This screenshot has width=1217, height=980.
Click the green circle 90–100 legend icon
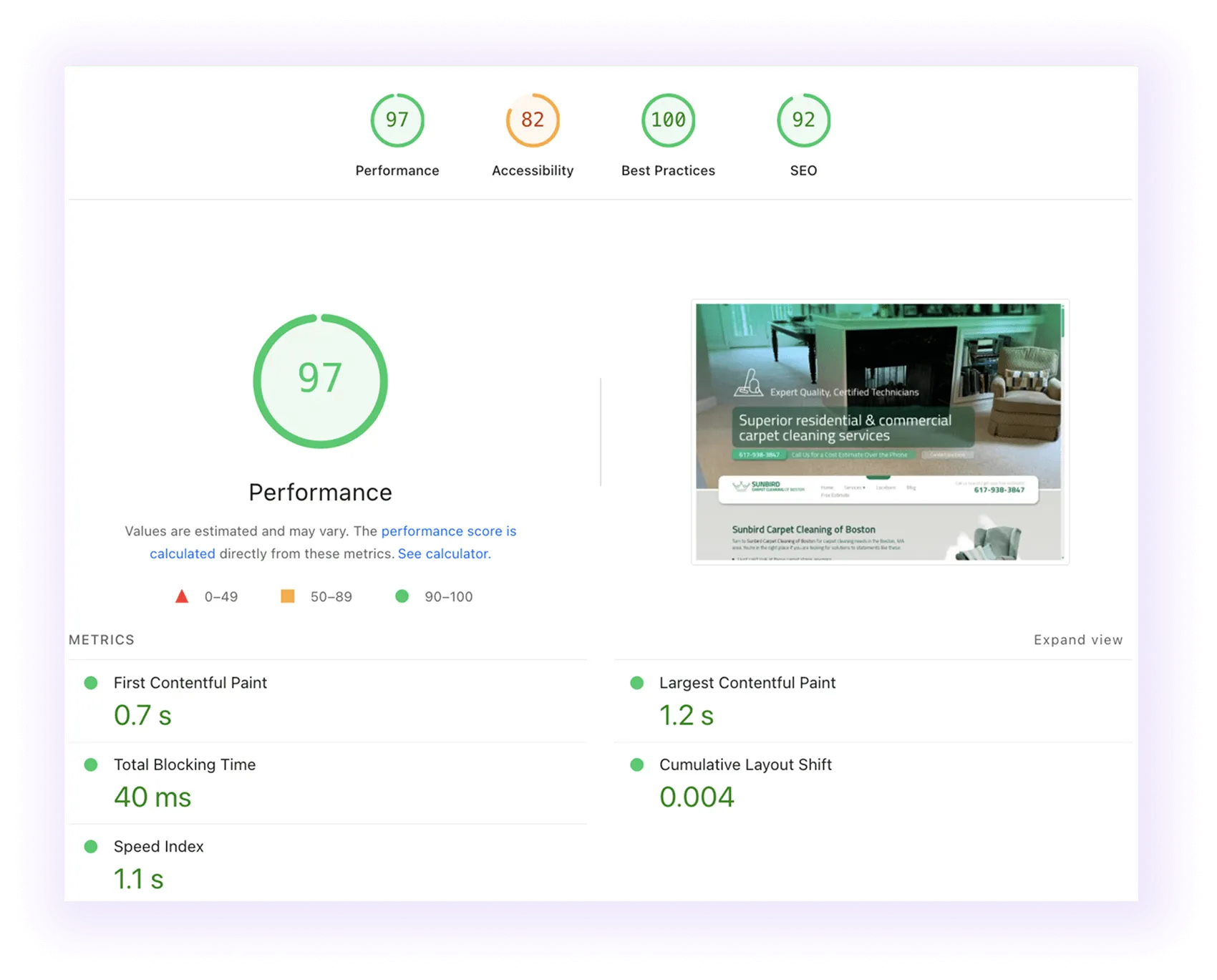click(402, 596)
